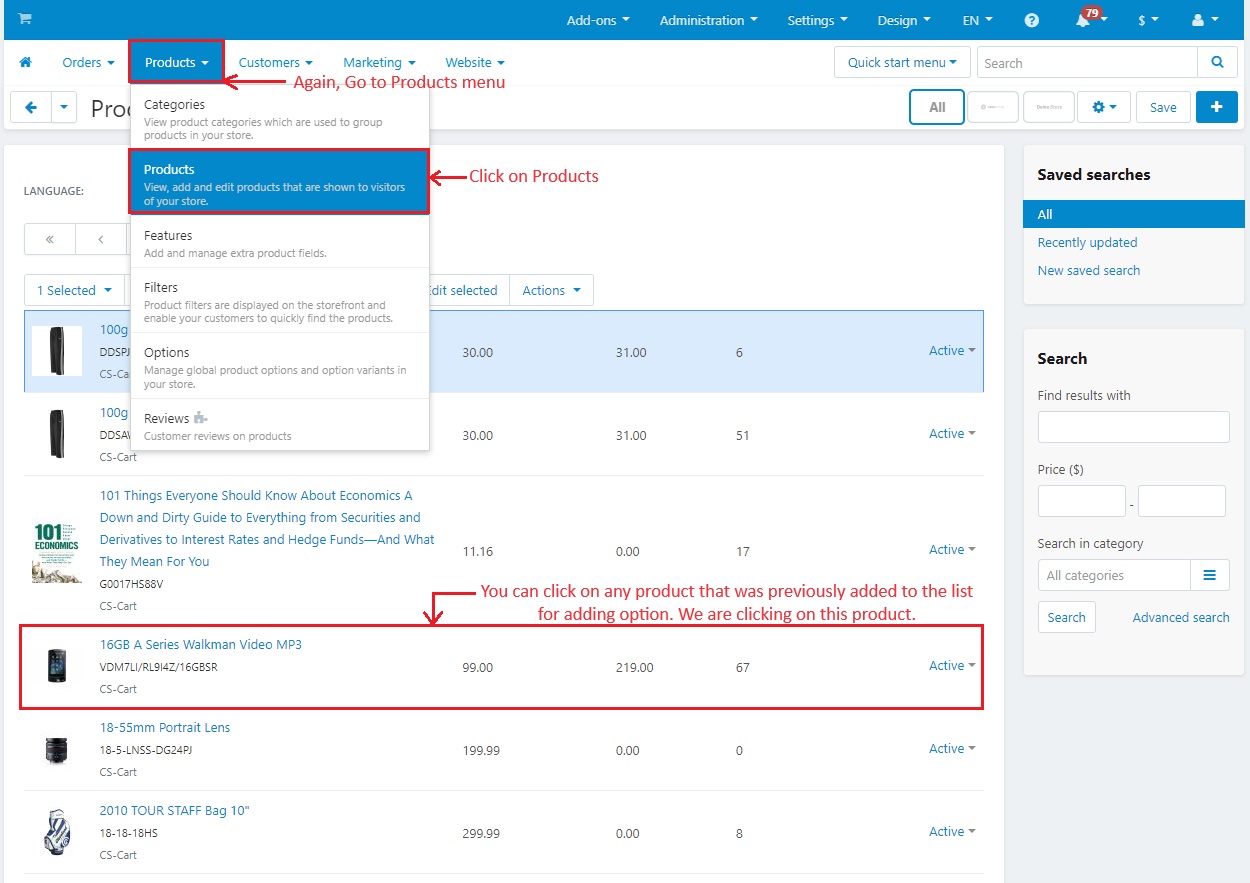Click the shopping cart icon in top bar

[x=25, y=19]
